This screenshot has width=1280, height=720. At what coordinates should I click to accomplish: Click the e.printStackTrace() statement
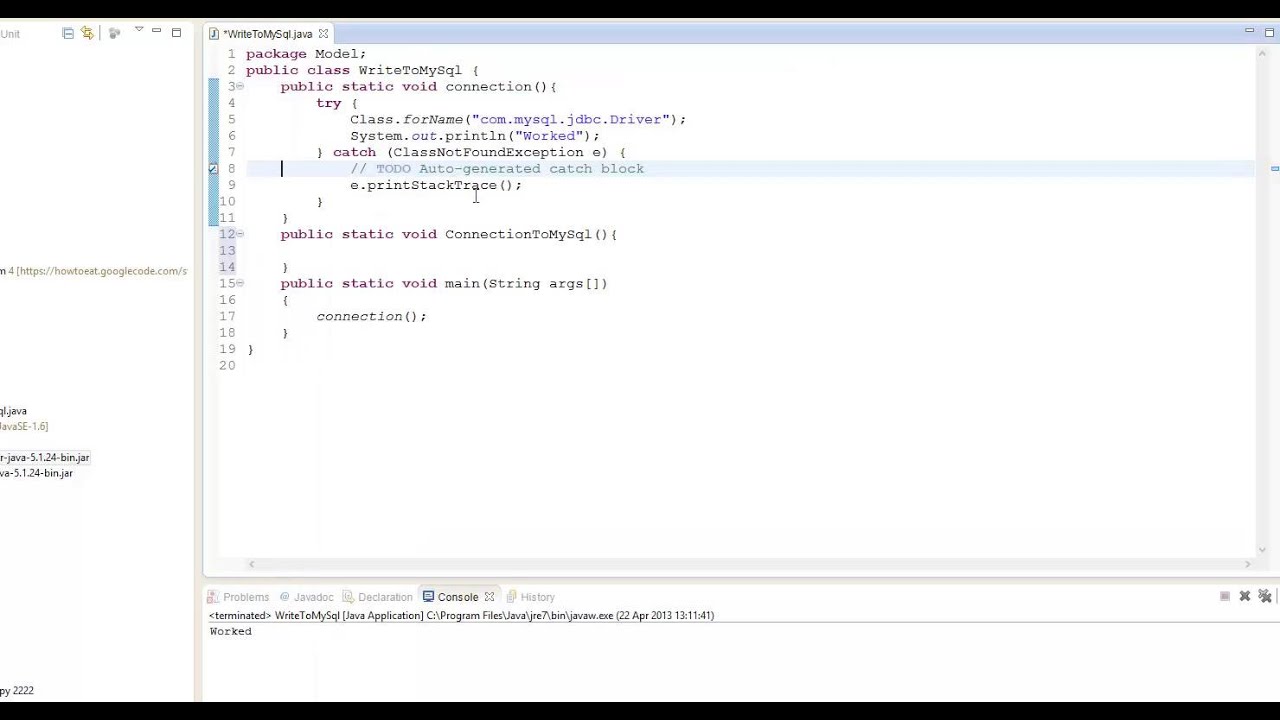[436, 186]
